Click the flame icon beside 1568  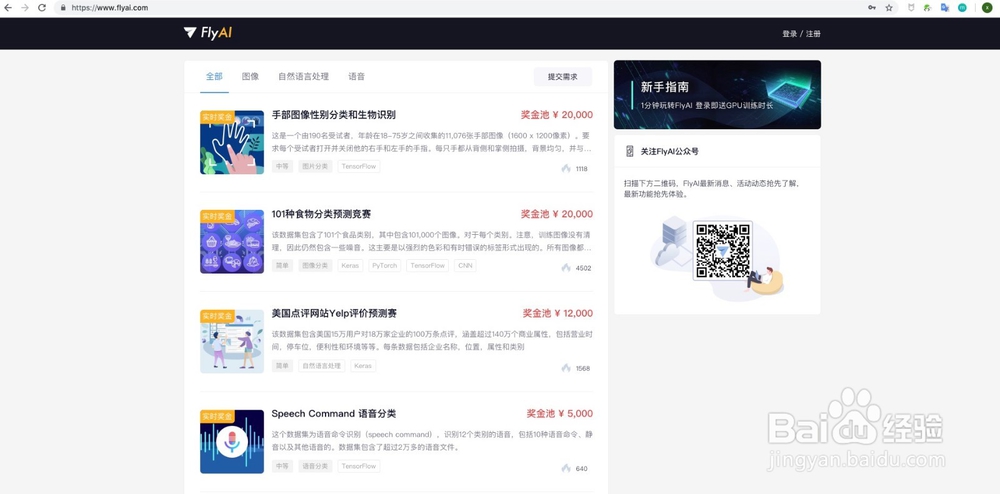point(566,368)
